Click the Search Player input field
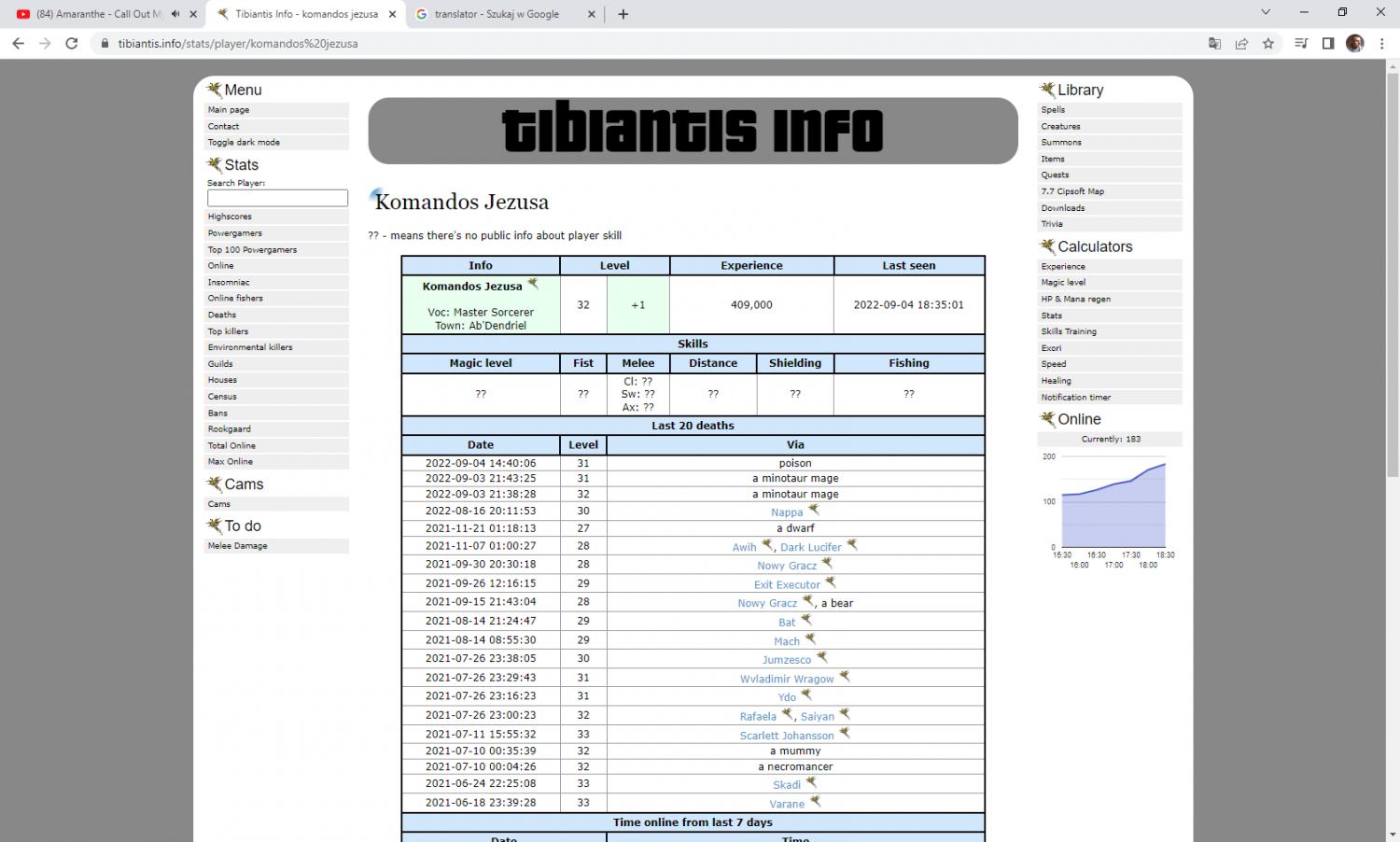 coord(277,198)
